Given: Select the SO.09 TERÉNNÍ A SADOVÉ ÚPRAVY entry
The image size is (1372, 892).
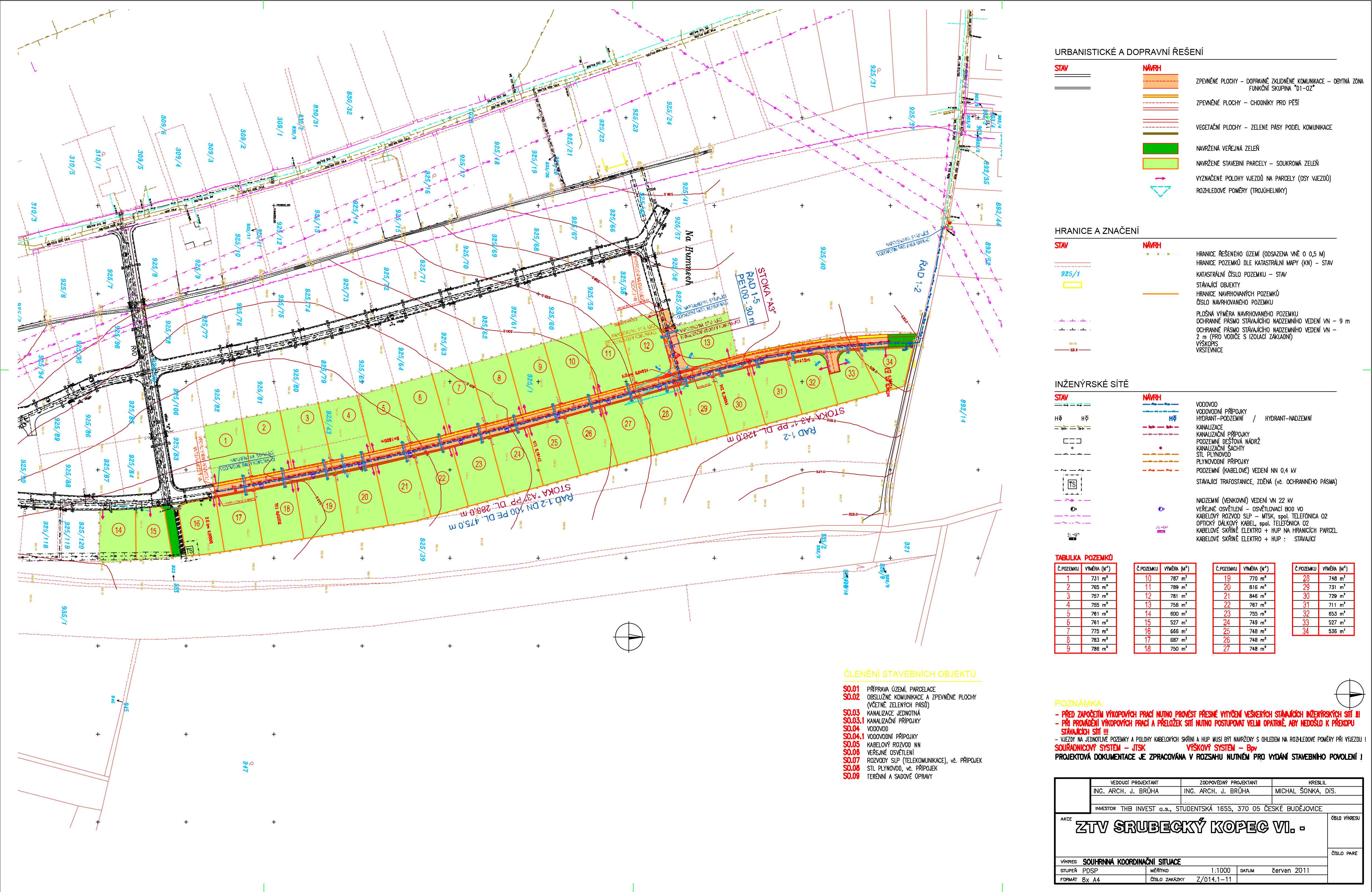Looking at the screenshot, I should pos(896,776).
